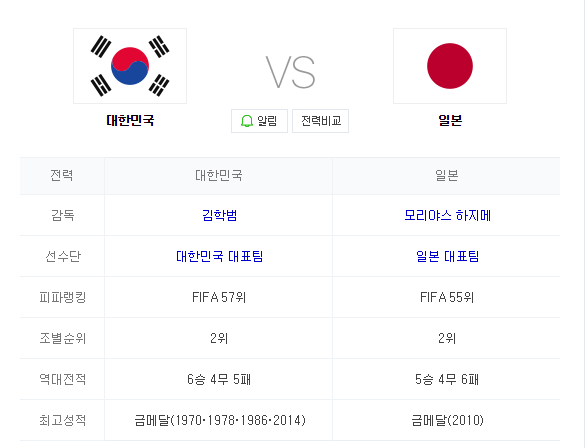Click the FIFA 55위 ranking cell
The height and width of the screenshot is (448, 587).
click(447, 297)
